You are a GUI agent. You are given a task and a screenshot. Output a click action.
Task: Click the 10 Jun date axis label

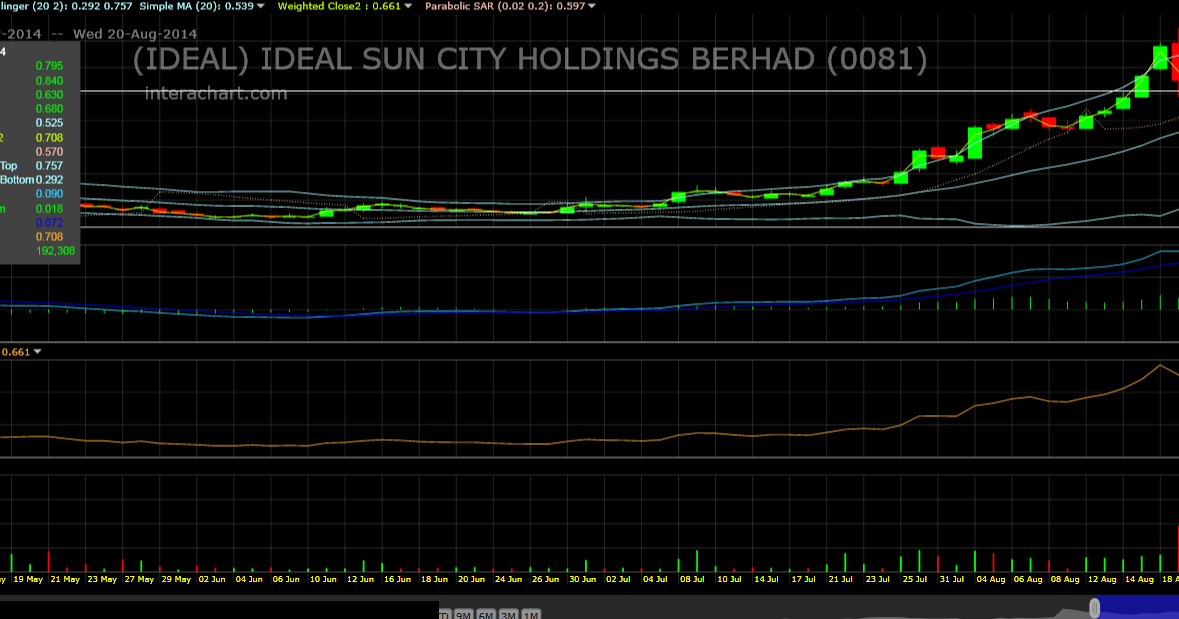click(323, 579)
